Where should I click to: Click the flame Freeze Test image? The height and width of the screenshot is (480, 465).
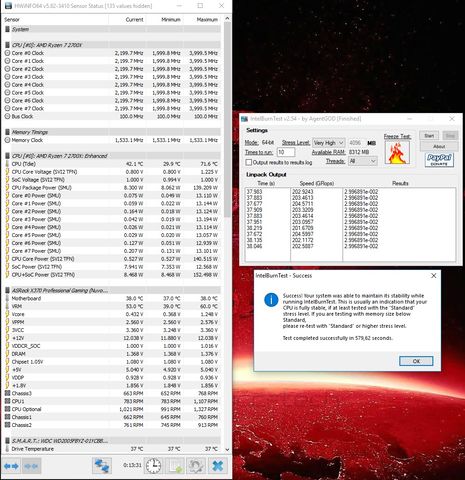coord(397,153)
